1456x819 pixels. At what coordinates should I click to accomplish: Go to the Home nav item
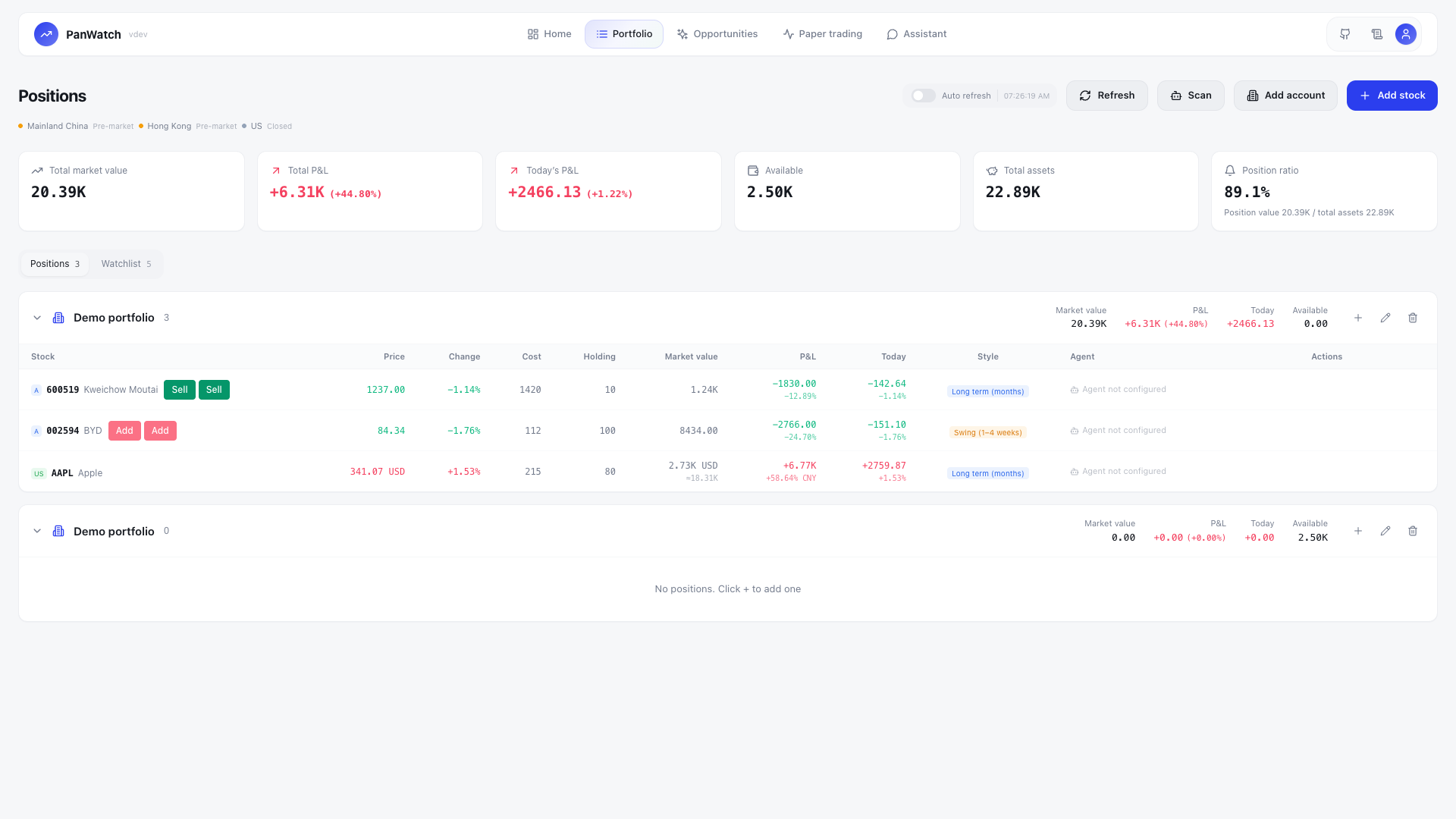[549, 34]
